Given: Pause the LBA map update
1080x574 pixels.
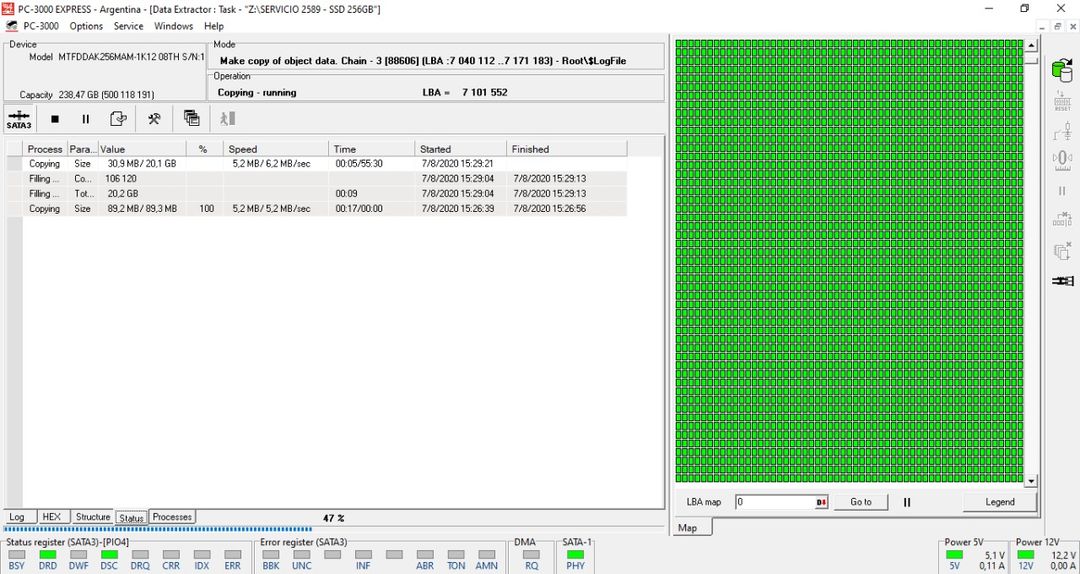Looking at the screenshot, I should coord(907,502).
